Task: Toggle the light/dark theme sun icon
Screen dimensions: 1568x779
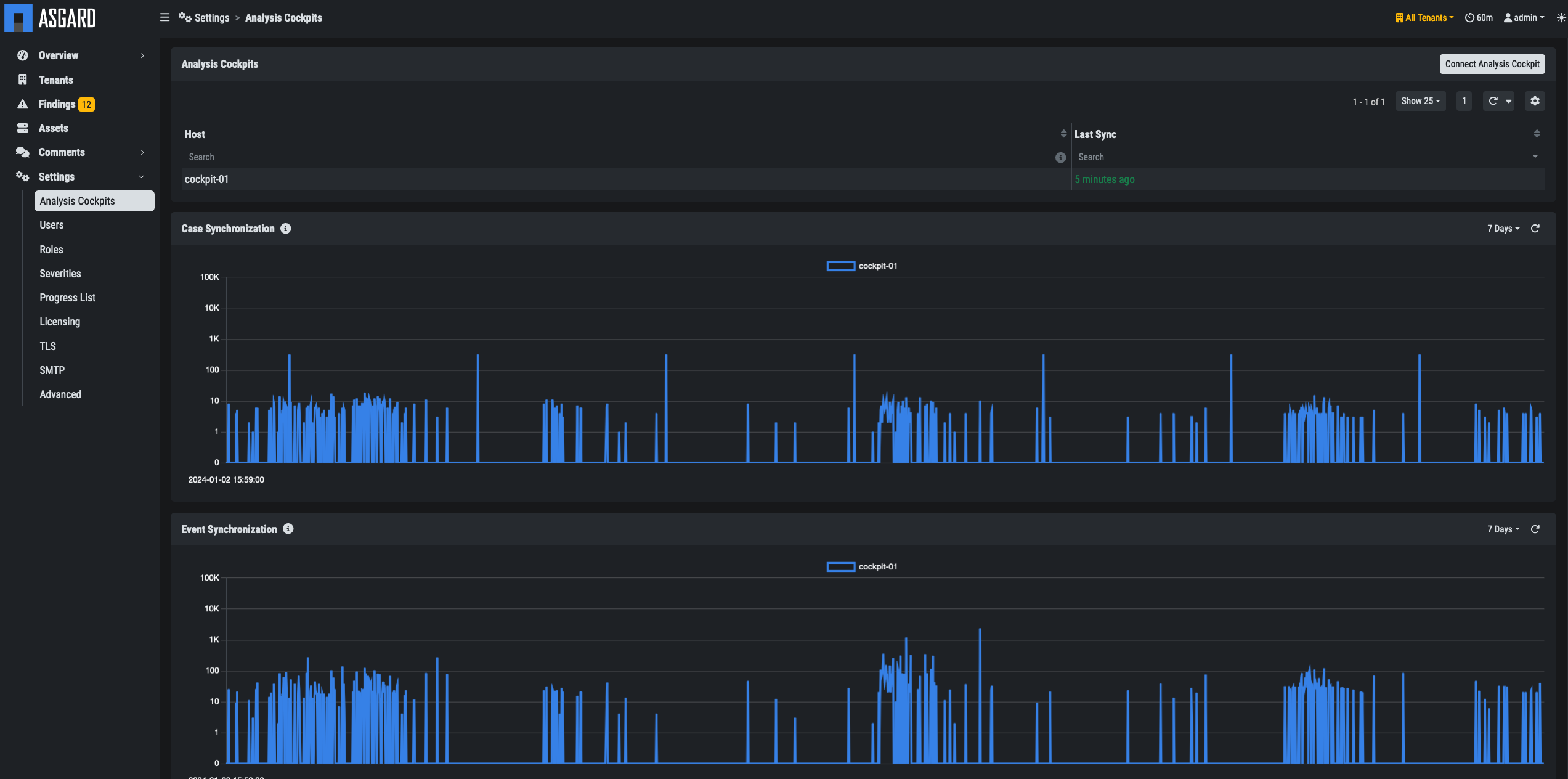Action: (1561, 18)
